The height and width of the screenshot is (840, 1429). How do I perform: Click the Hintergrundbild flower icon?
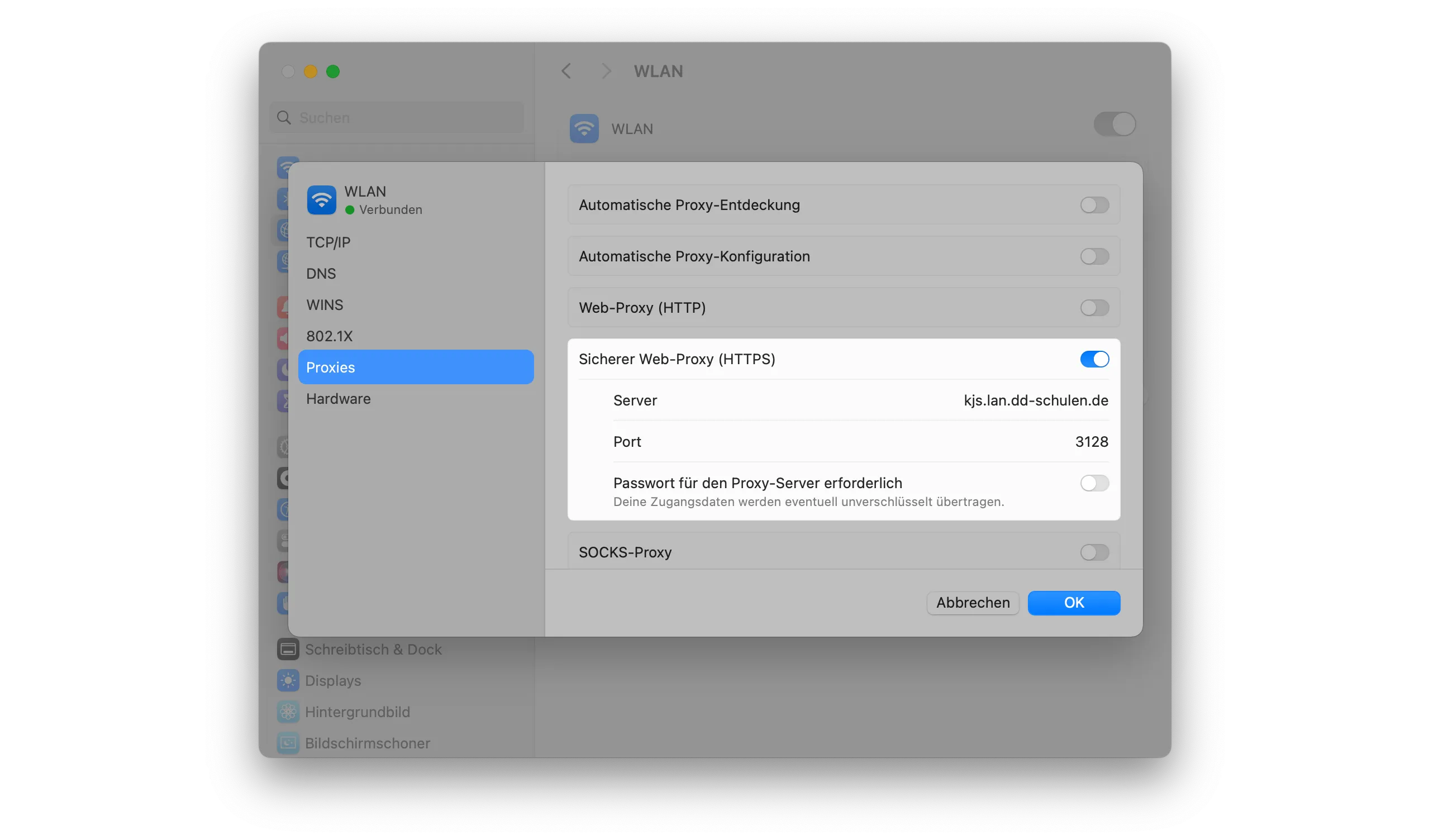[288, 712]
